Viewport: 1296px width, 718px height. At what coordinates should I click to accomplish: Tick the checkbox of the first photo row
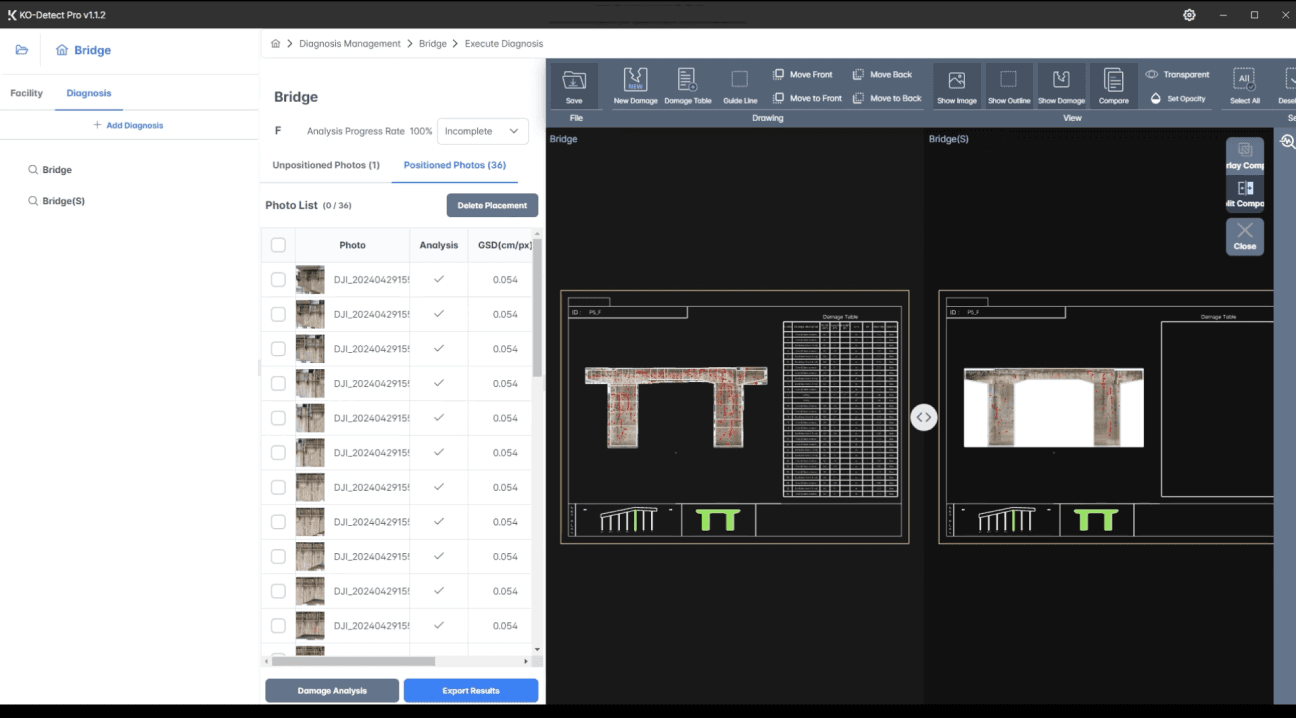[278, 280]
